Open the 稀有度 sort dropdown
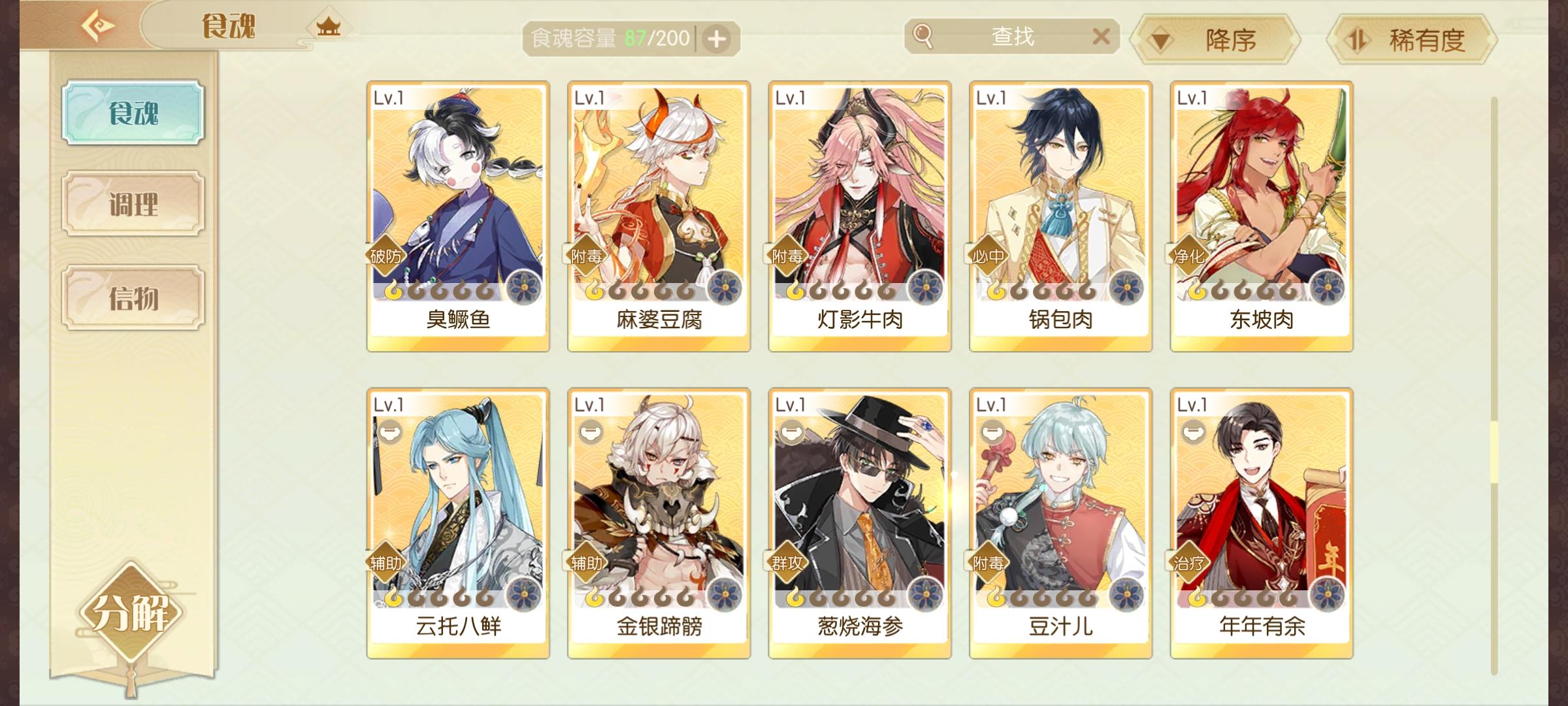1568x706 pixels. coord(1413,40)
